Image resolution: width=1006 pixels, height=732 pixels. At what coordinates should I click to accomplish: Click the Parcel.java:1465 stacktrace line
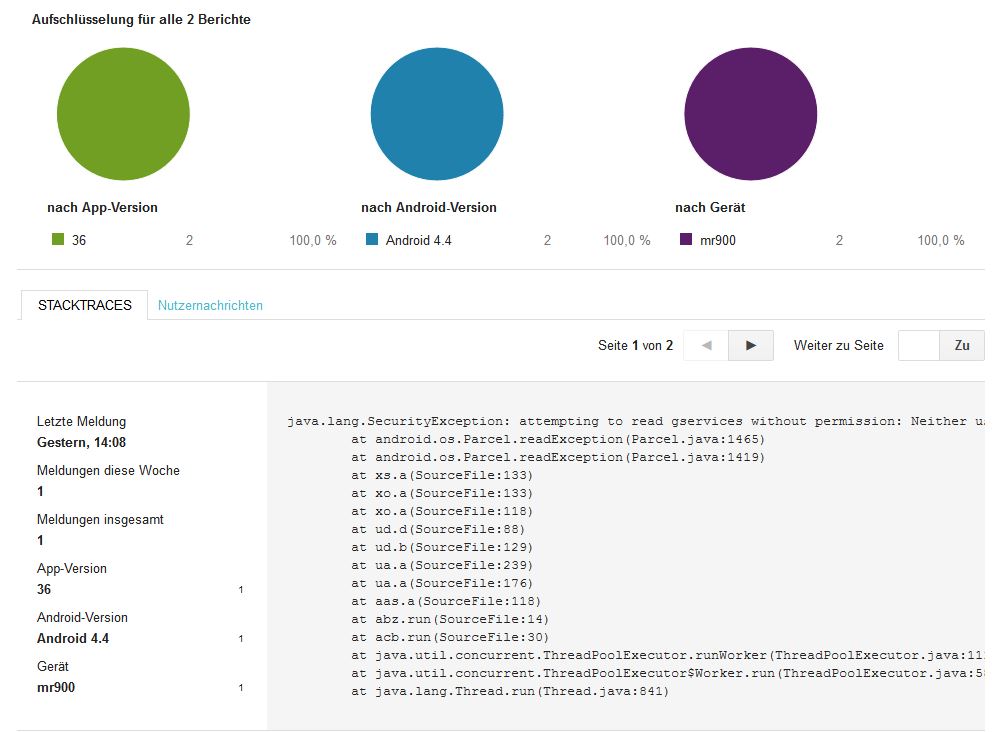click(x=558, y=439)
